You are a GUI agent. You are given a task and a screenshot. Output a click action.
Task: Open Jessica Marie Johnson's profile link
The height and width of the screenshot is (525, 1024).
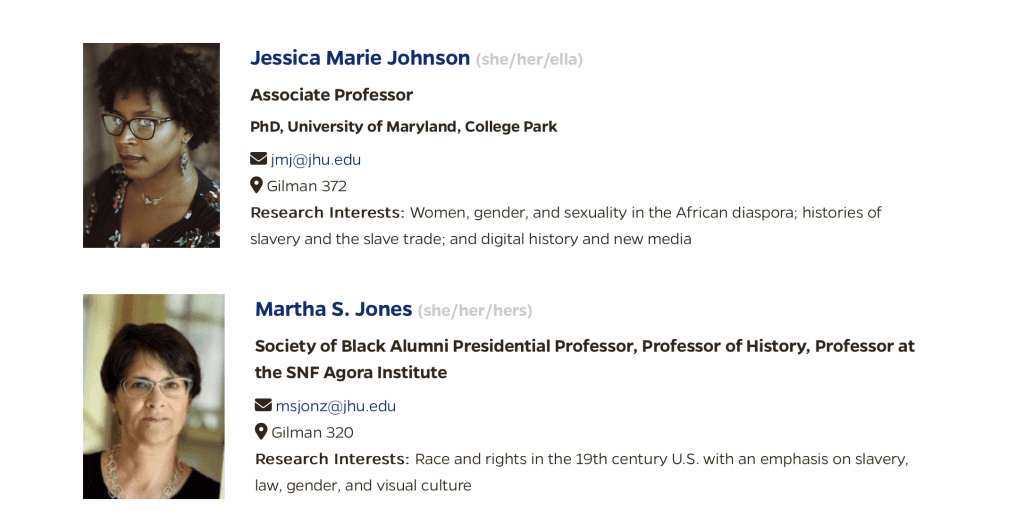(360, 58)
